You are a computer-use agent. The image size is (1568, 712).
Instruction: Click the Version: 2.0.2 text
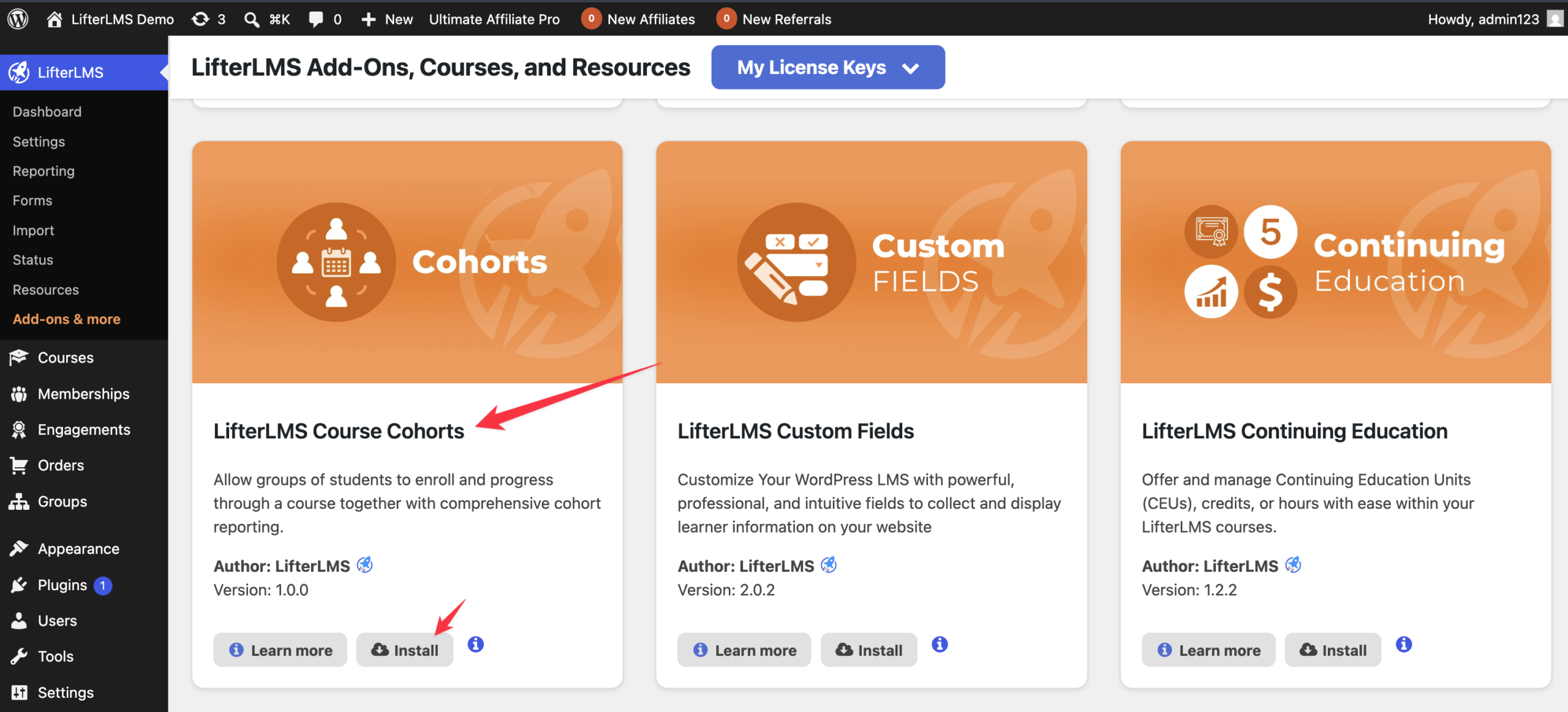pos(726,590)
